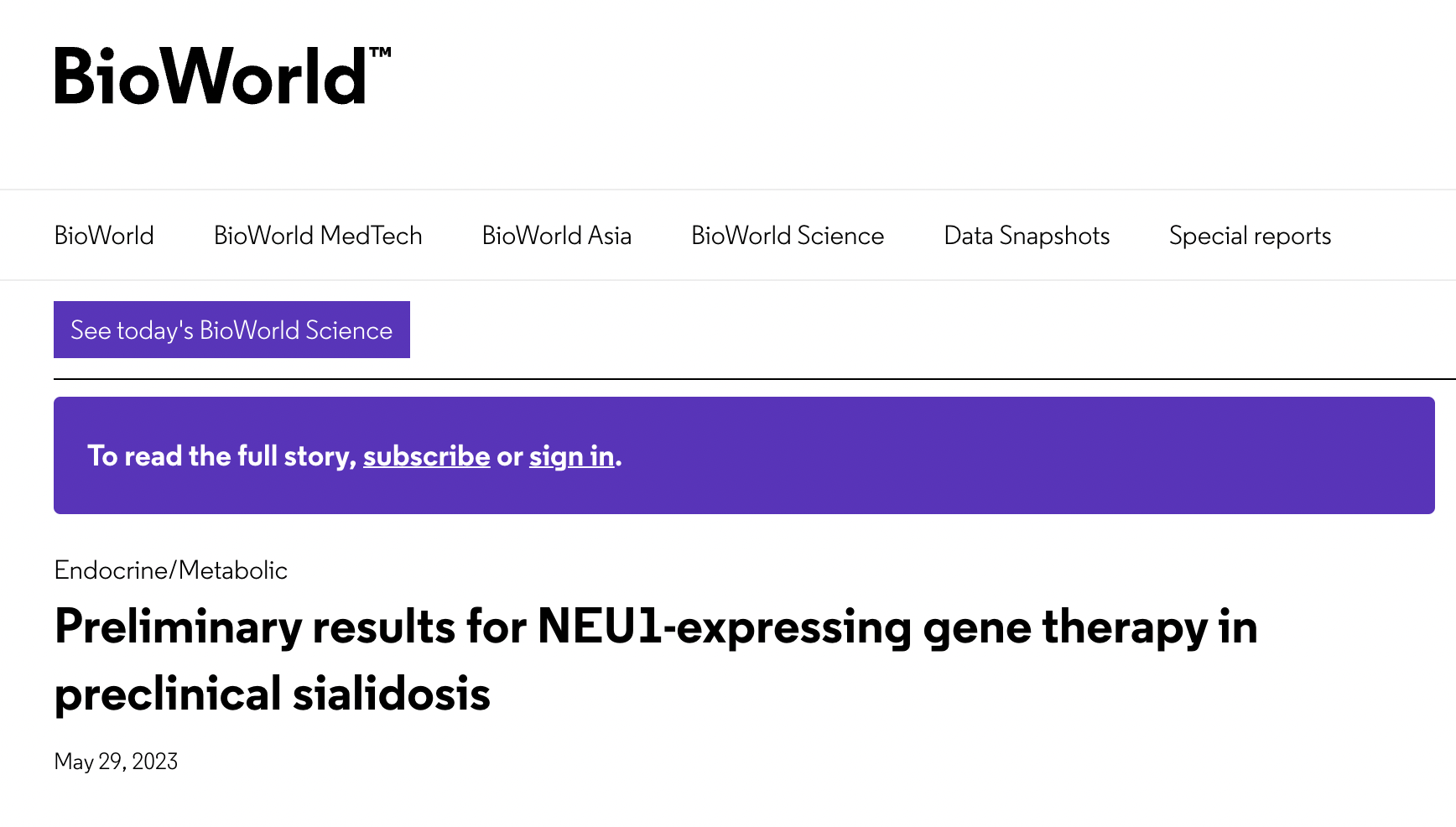The width and height of the screenshot is (1456, 827).
Task: Visit the Data Snapshots page
Action: tap(1026, 236)
